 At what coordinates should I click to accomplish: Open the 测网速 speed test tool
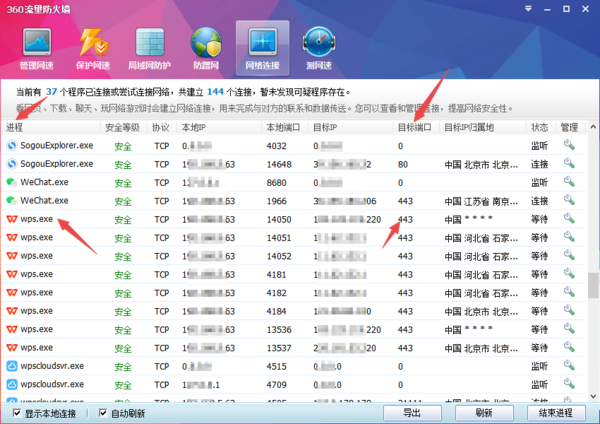click(x=319, y=49)
